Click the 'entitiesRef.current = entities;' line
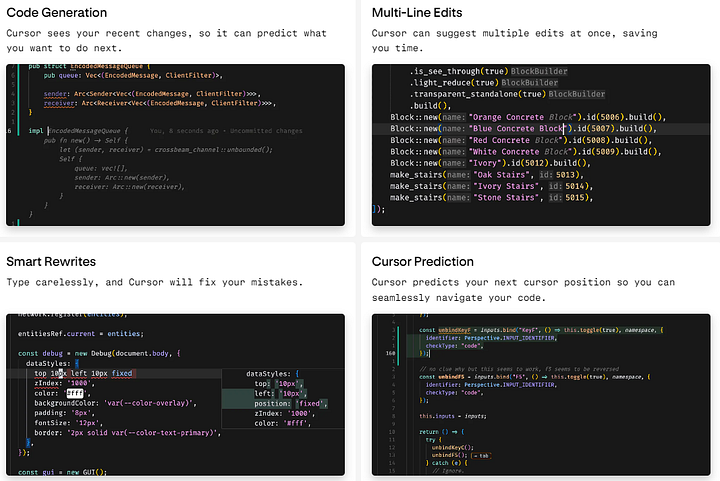The width and height of the screenshot is (720, 481). [x=81, y=334]
